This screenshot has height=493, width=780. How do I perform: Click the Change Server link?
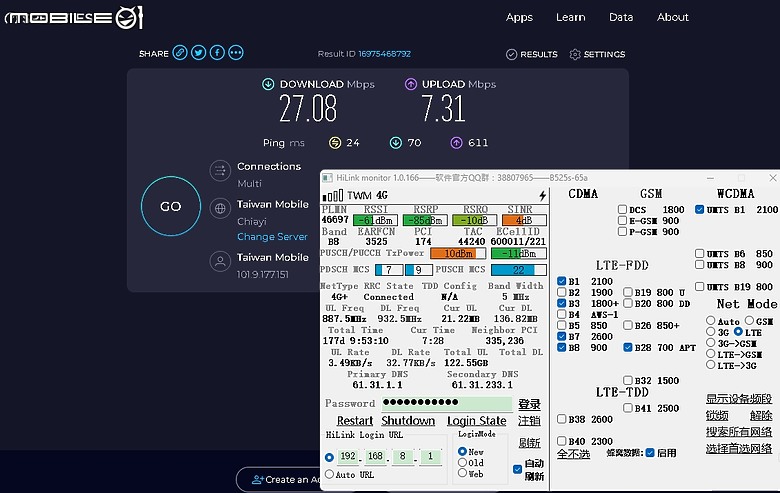[x=272, y=237]
